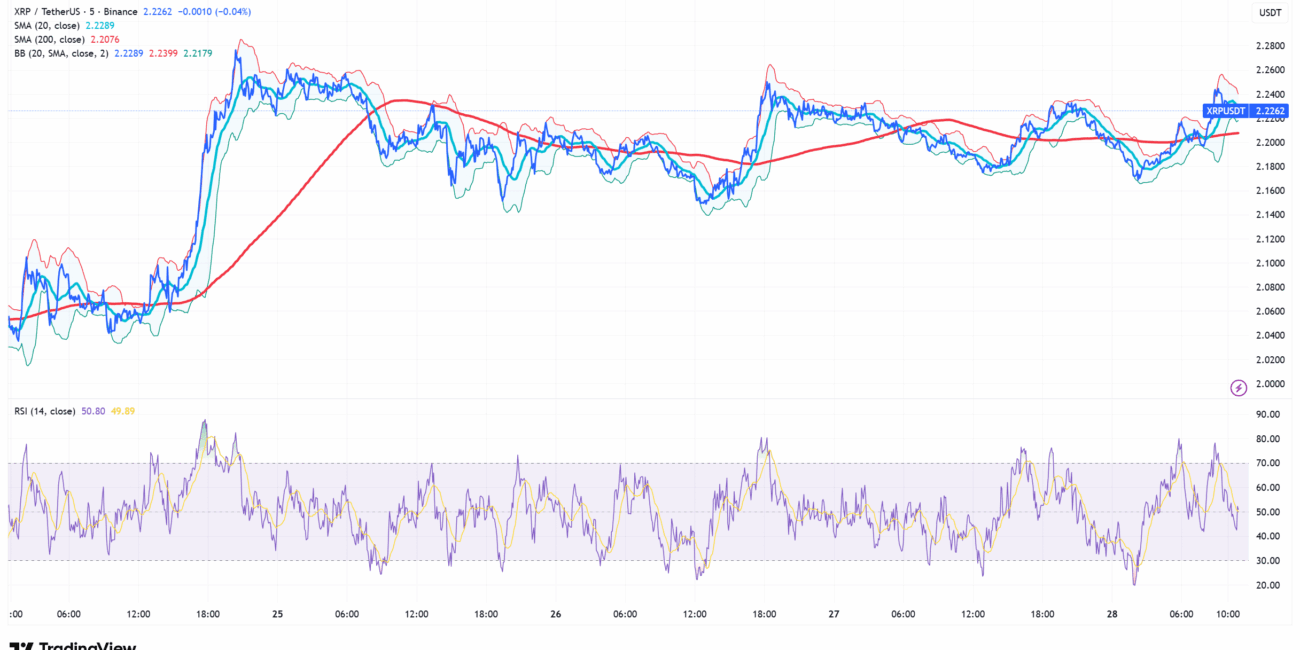The width and height of the screenshot is (1300, 650).
Task: Click the date 25 on time axis
Action: click(276, 615)
